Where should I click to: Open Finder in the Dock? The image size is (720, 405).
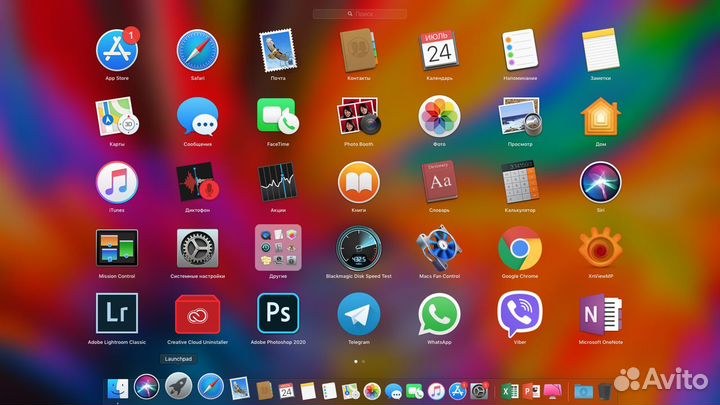pos(118,389)
